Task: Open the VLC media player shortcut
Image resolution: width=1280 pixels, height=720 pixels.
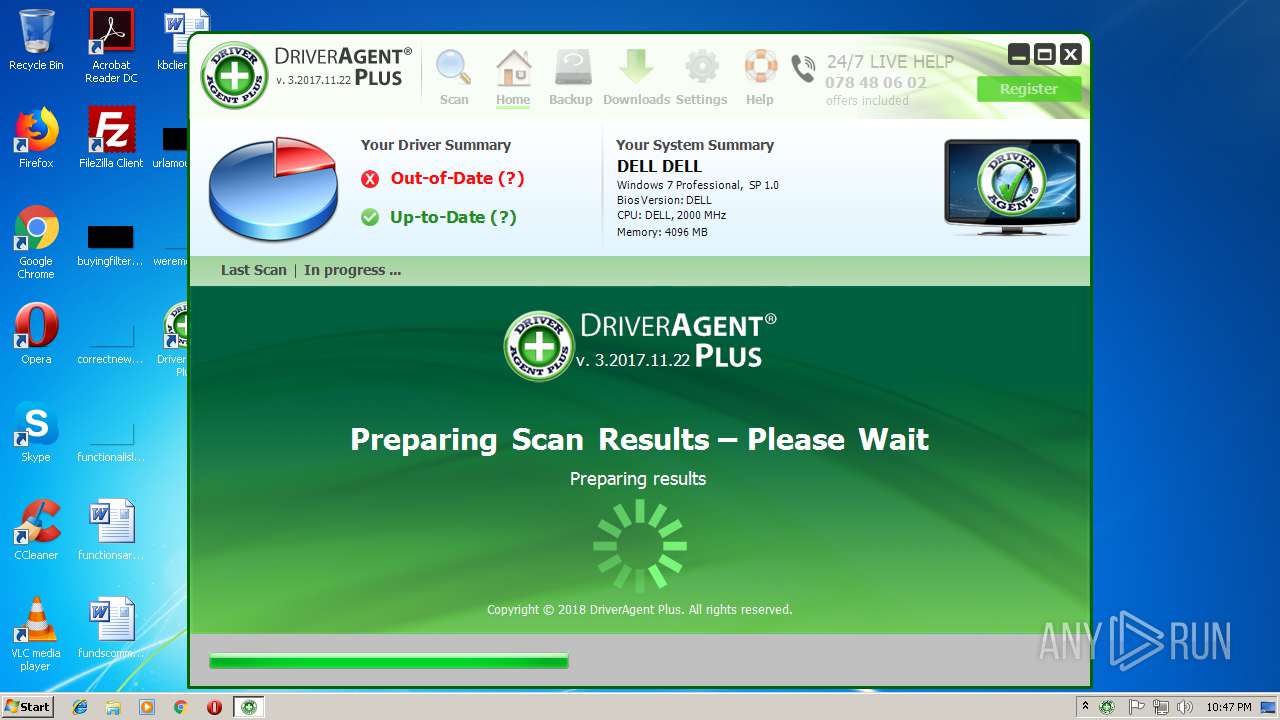Action: (x=36, y=634)
